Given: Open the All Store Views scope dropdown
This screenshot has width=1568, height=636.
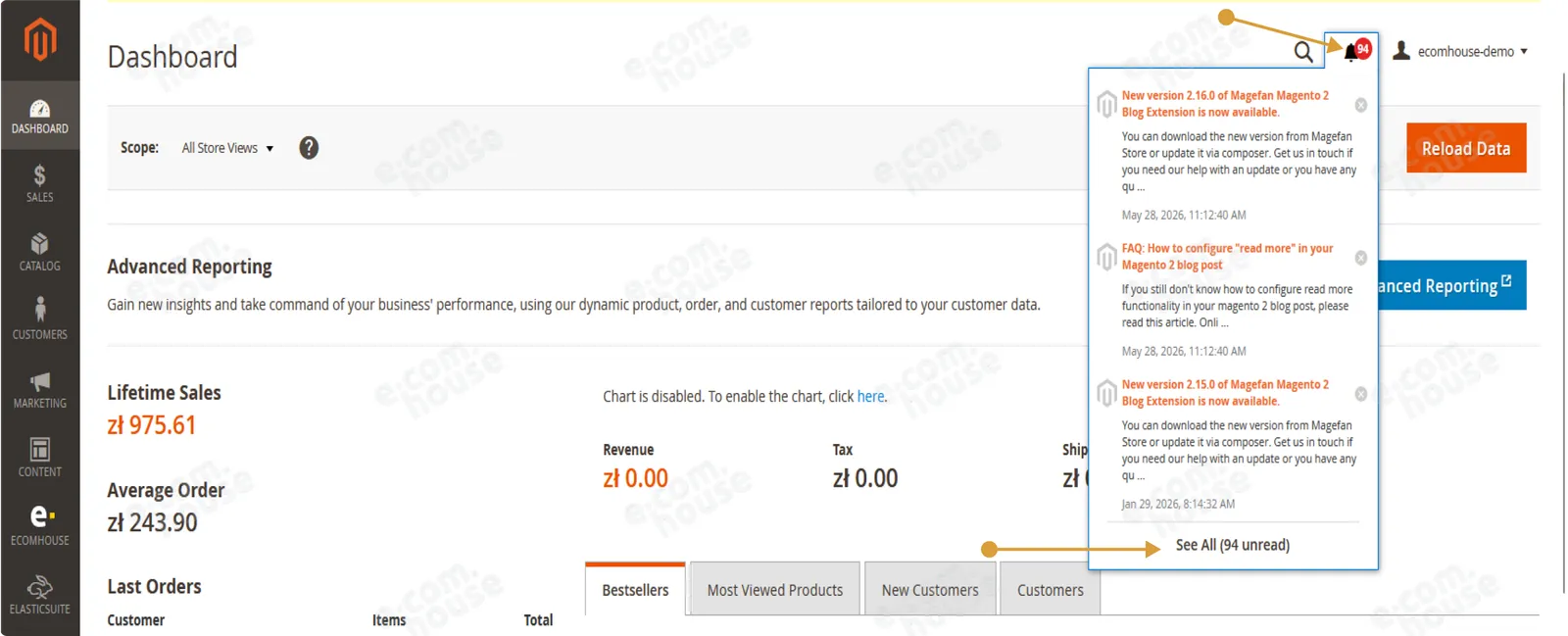Looking at the screenshot, I should pos(227,148).
